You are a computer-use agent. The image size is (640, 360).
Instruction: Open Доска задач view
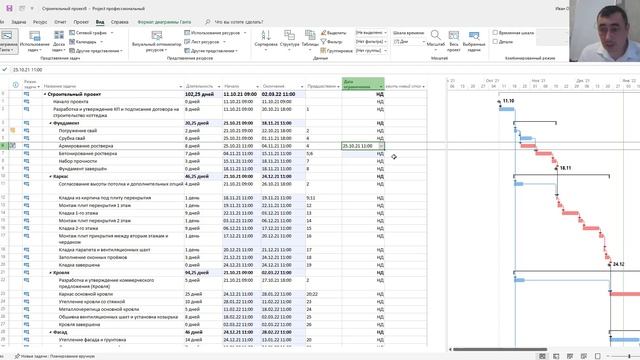tap(59, 41)
